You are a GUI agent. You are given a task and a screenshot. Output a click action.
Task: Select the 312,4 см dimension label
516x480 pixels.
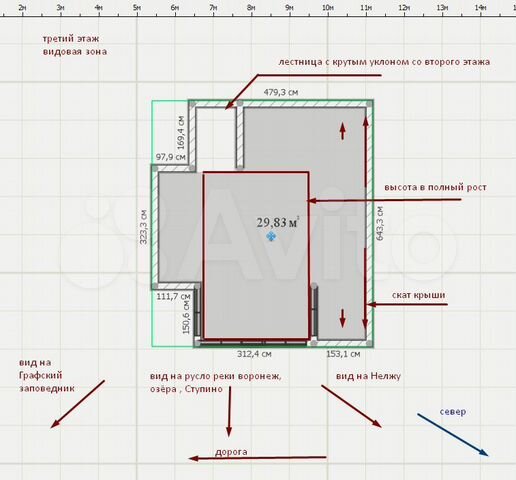[254, 354]
